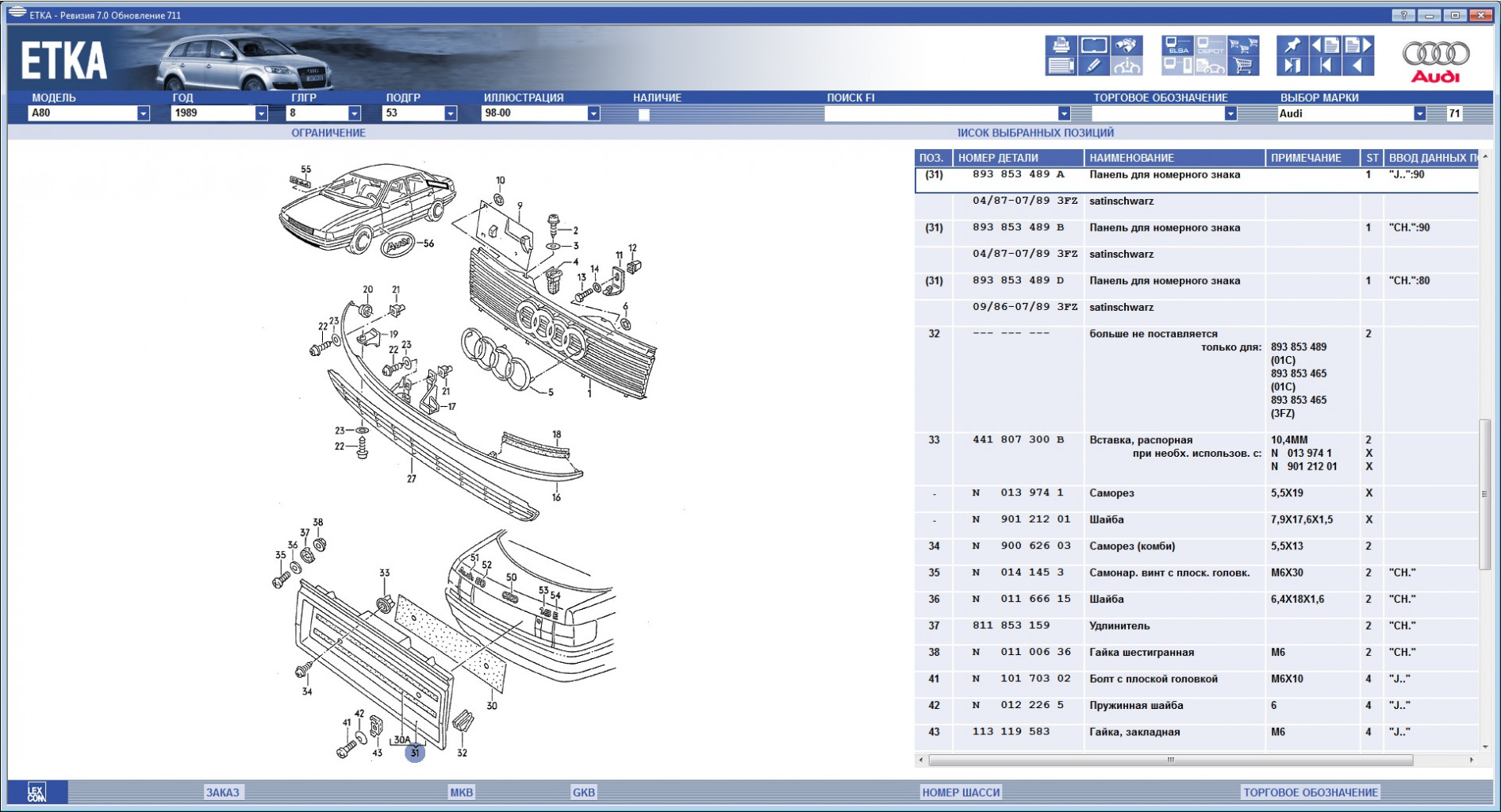The width and height of the screenshot is (1501, 812).
Task: Click the ЗАКАЗ button
Action: [223, 792]
